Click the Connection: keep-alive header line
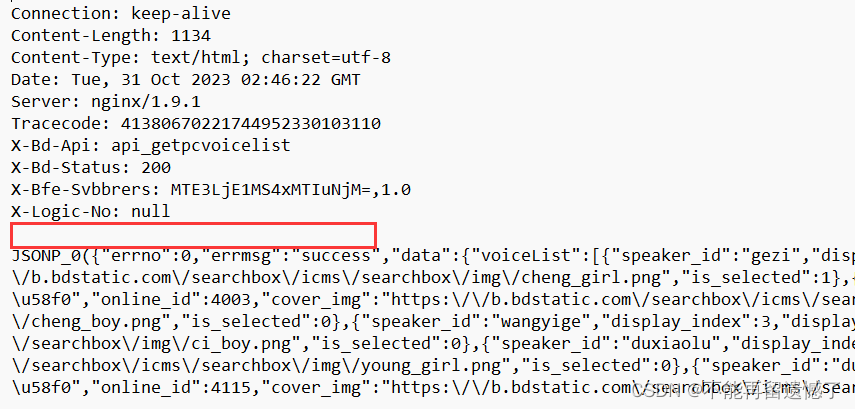This screenshot has height=409, width=855. pyautogui.click(x=121, y=13)
